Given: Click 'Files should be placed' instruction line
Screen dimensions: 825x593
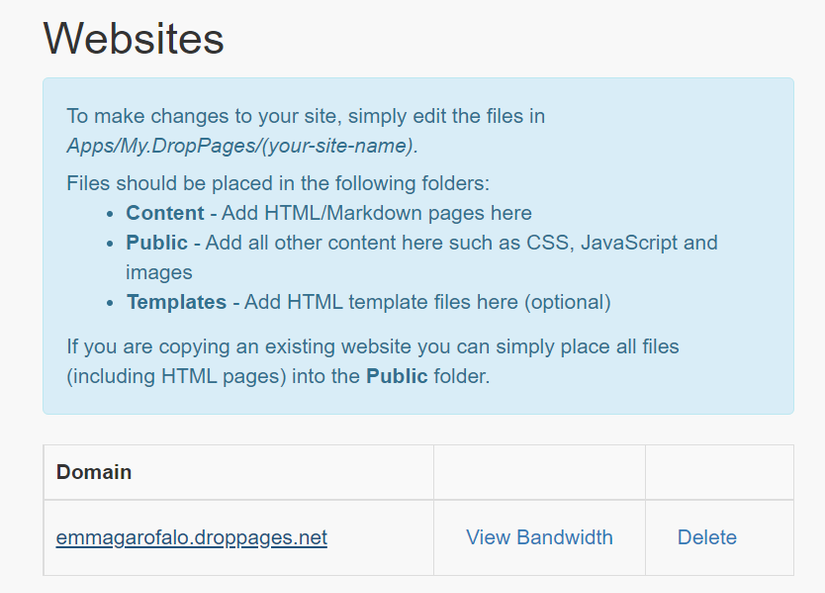Looking at the screenshot, I should pyautogui.click(x=278, y=184).
